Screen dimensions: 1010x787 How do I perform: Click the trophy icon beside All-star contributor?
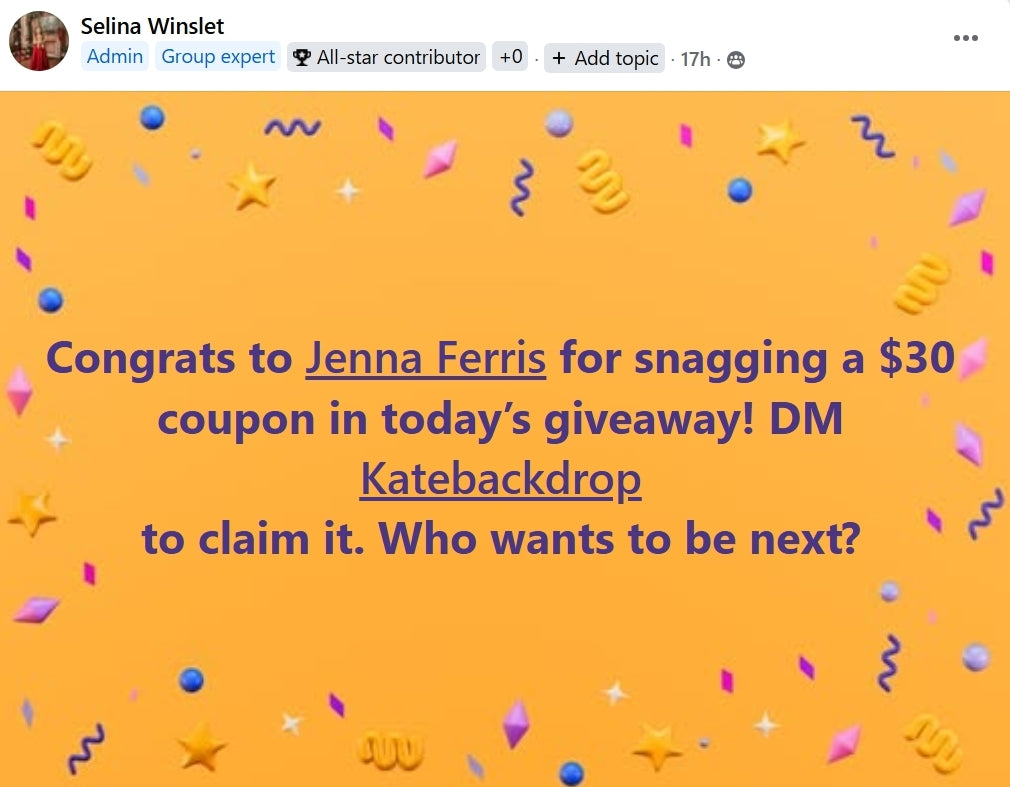point(302,58)
